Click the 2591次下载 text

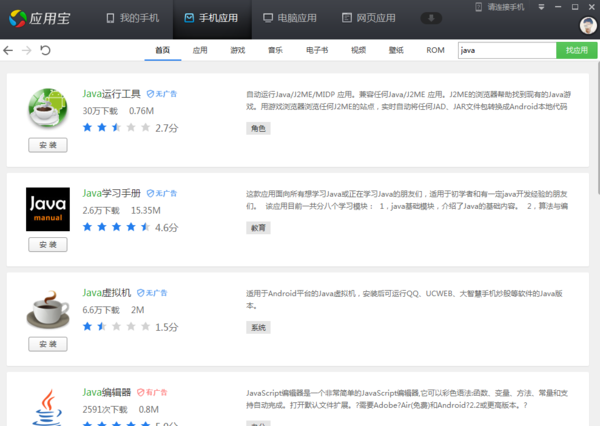pyautogui.click(x=105, y=410)
